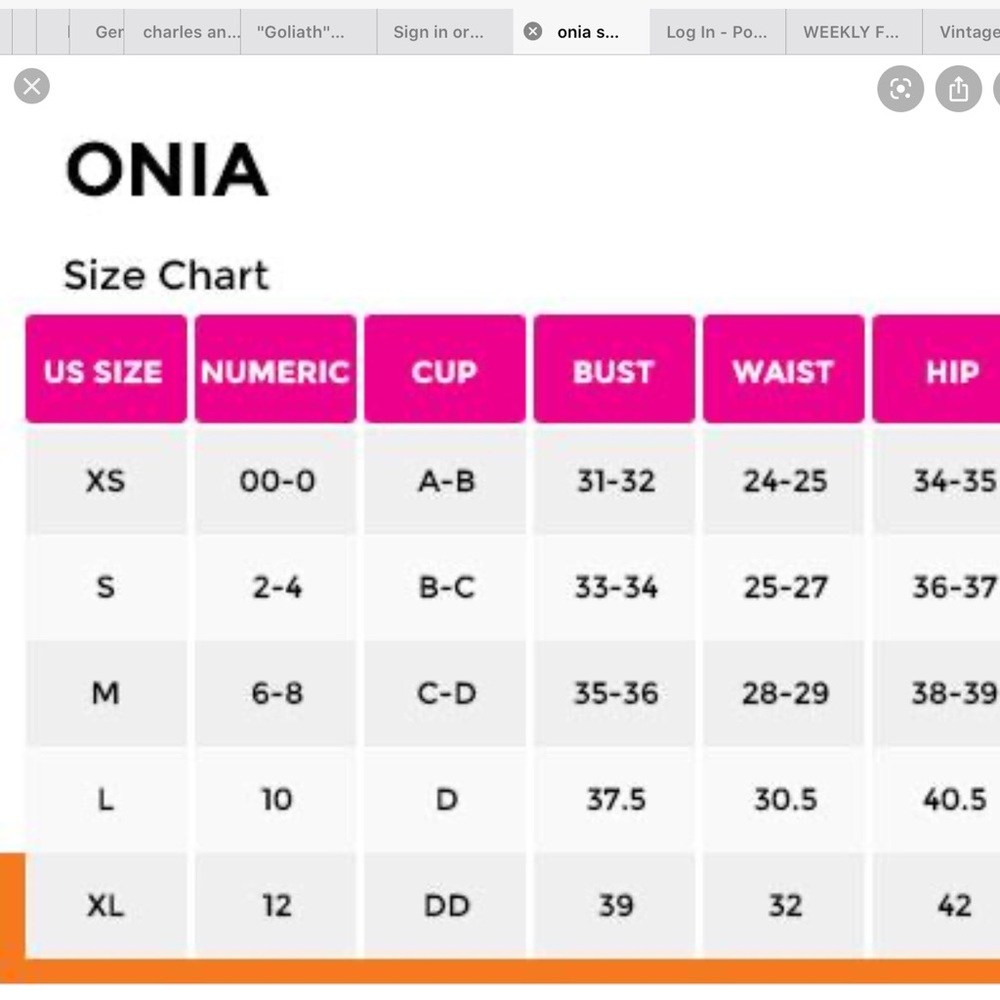Click the pink CUP header cell

coord(445,369)
